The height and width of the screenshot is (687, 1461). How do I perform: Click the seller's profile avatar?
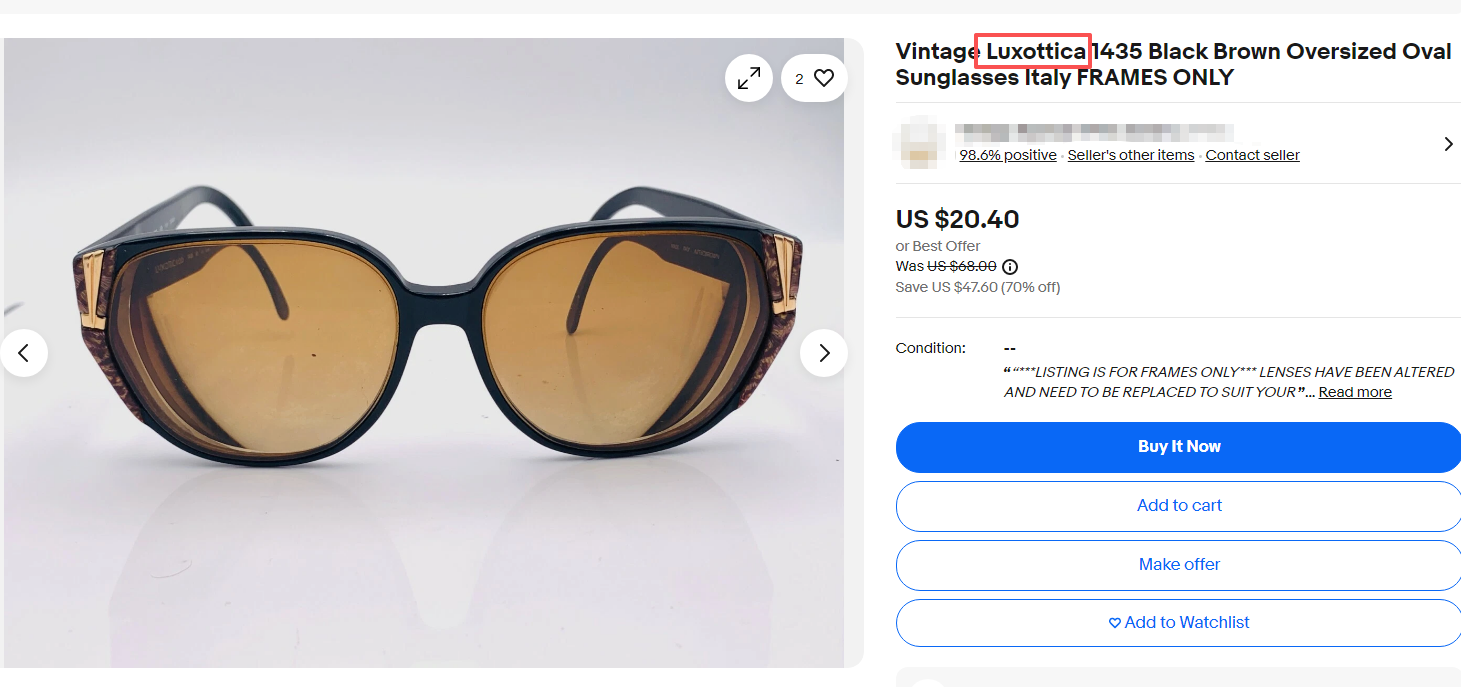click(x=919, y=142)
